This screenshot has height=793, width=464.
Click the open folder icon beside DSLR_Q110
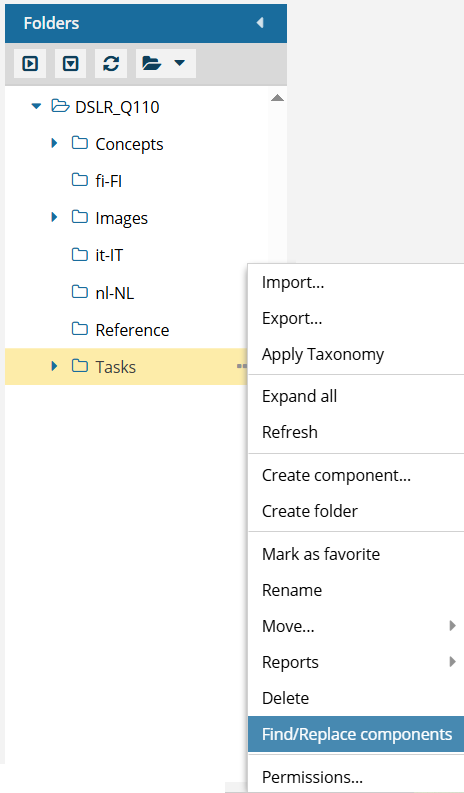pos(60,106)
